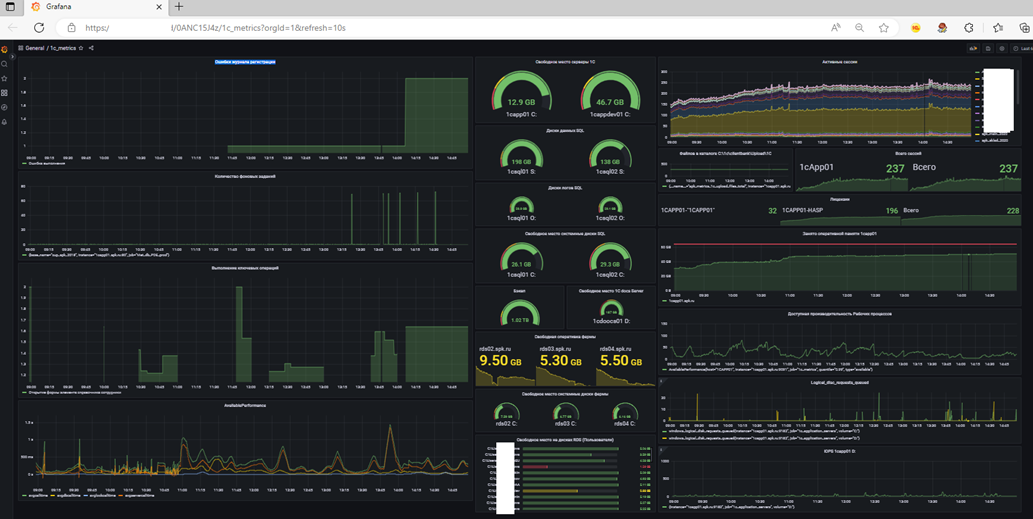Open the AvailablePerformance panel title menu
Image resolution: width=1033 pixels, height=519 pixels.
tap(245, 405)
